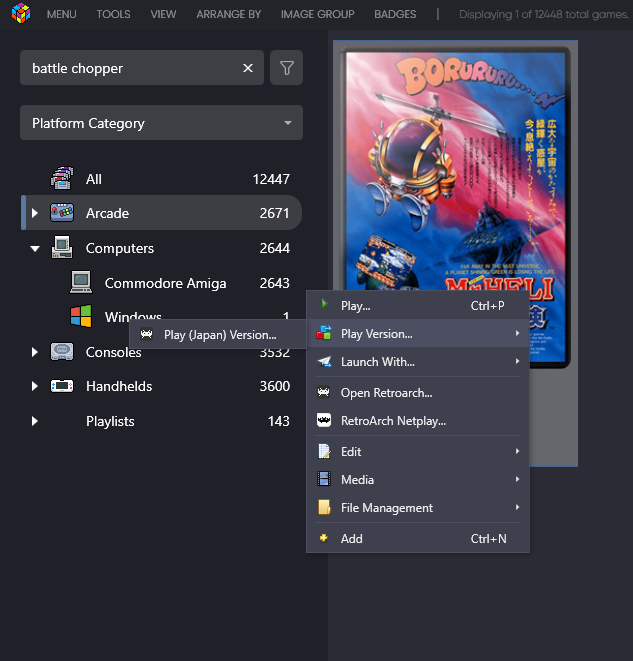The height and width of the screenshot is (661, 633).
Task: Click the Commodore Amiga computer icon
Action: [x=81, y=282]
